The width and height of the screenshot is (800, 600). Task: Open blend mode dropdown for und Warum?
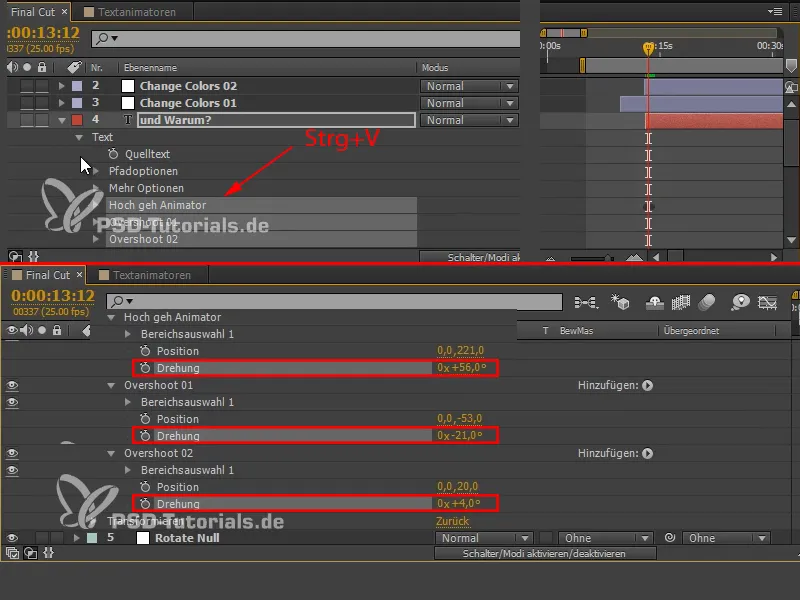(469, 120)
